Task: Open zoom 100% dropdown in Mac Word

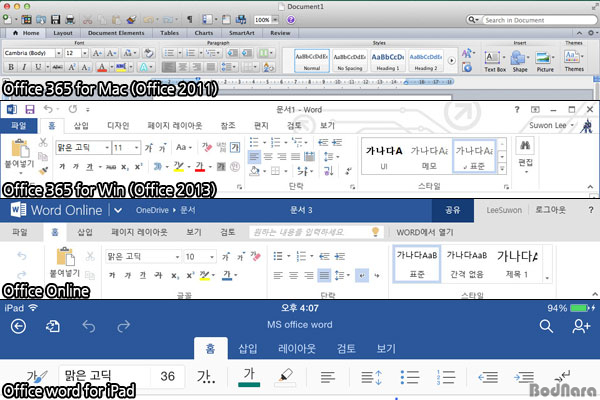Action: pos(275,20)
